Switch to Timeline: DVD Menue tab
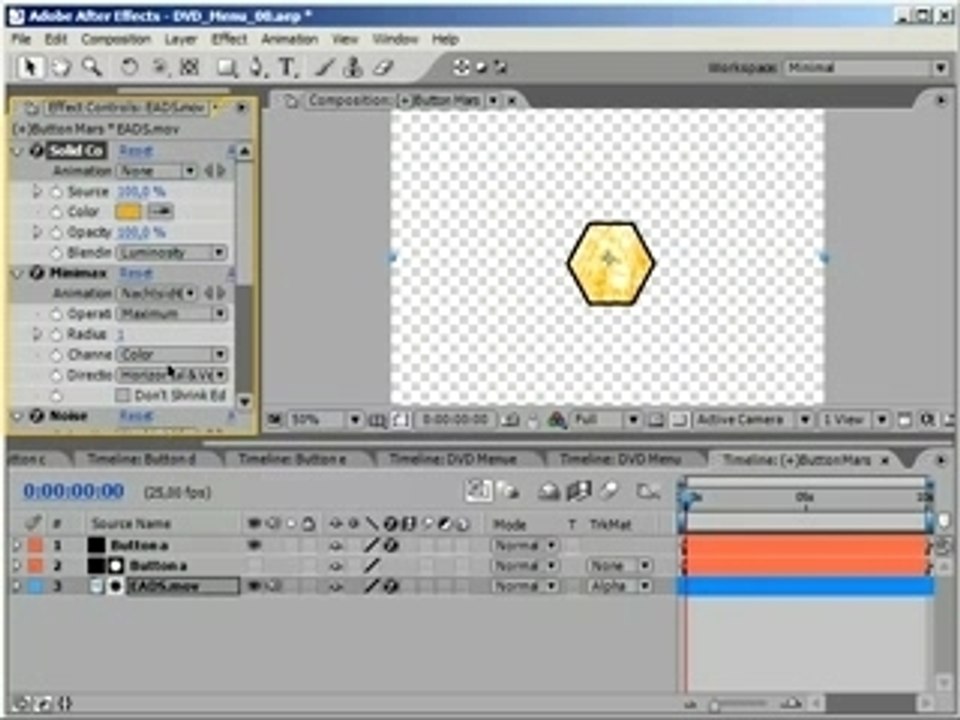The width and height of the screenshot is (960, 720). point(453,459)
